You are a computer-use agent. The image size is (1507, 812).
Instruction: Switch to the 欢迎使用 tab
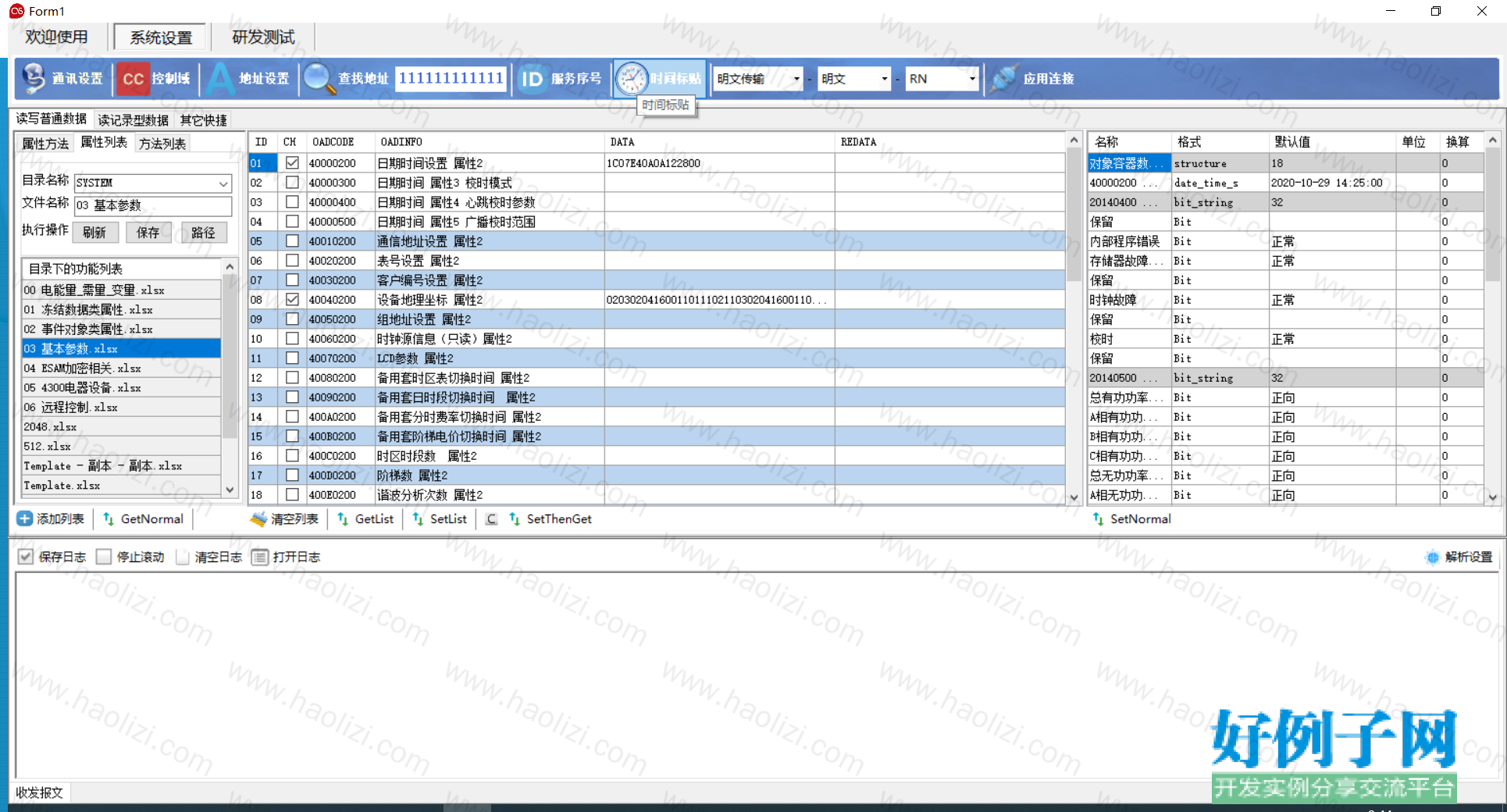pos(56,37)
